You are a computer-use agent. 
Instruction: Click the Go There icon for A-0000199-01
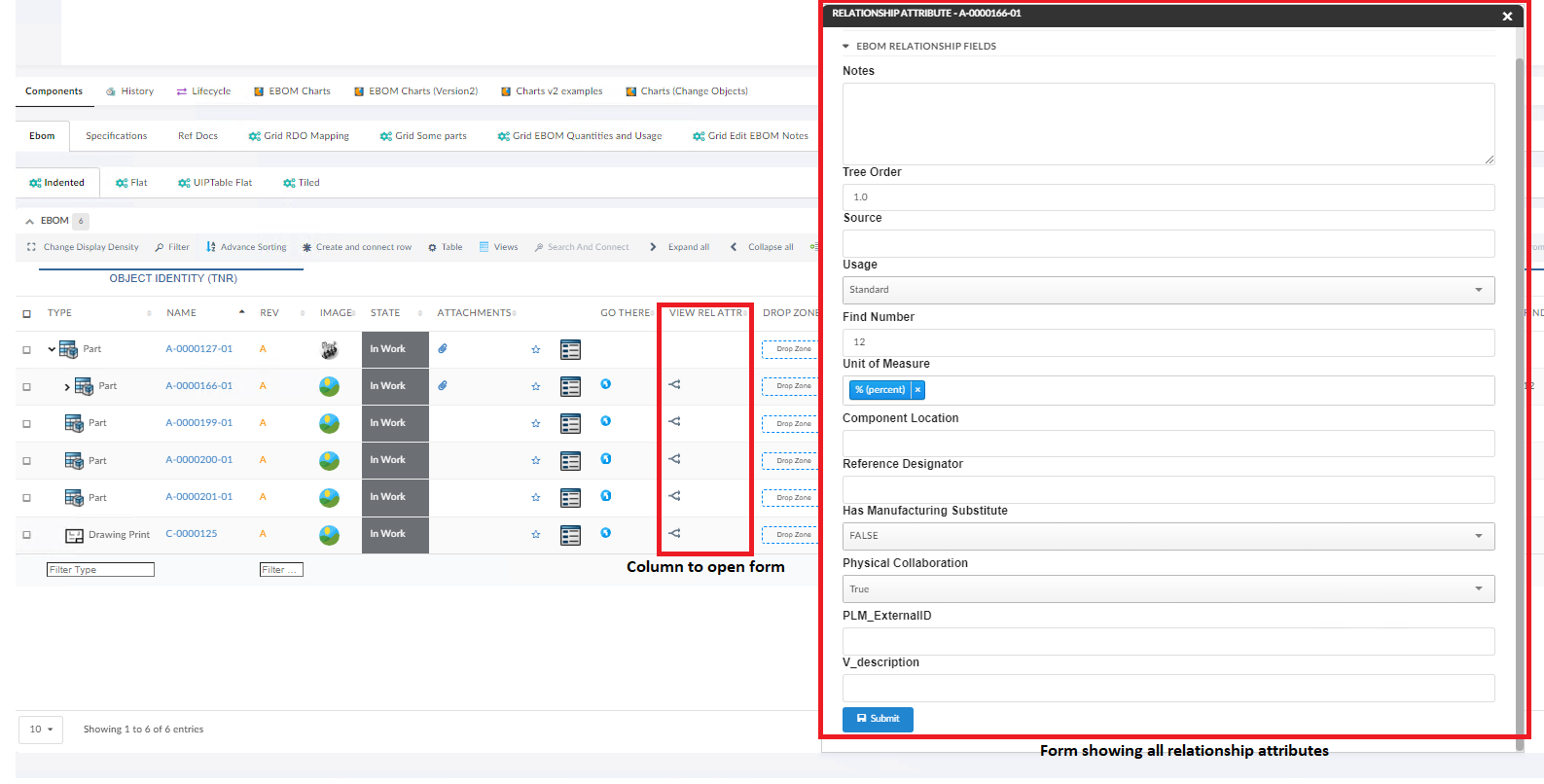(605, 422)
